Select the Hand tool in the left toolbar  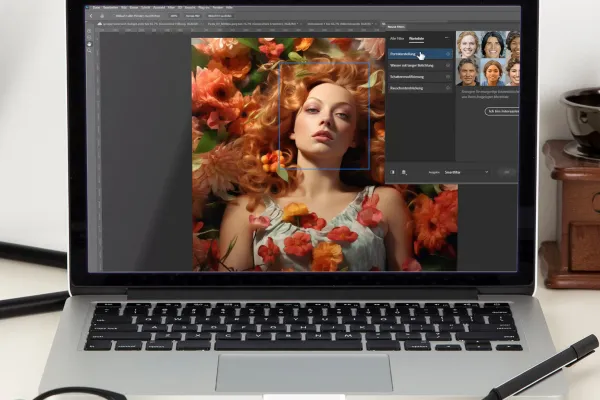coord(89,44)
